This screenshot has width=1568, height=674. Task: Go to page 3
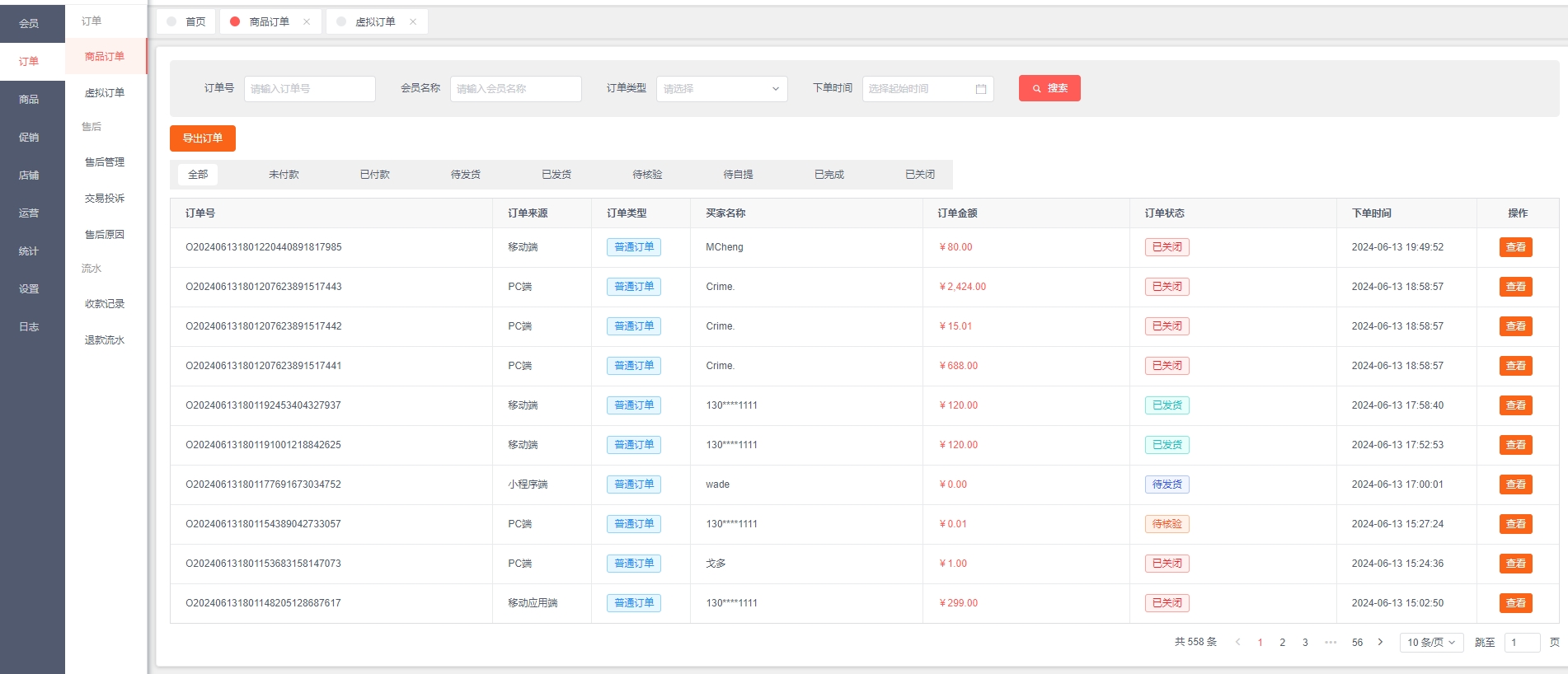click(1305, 643)
